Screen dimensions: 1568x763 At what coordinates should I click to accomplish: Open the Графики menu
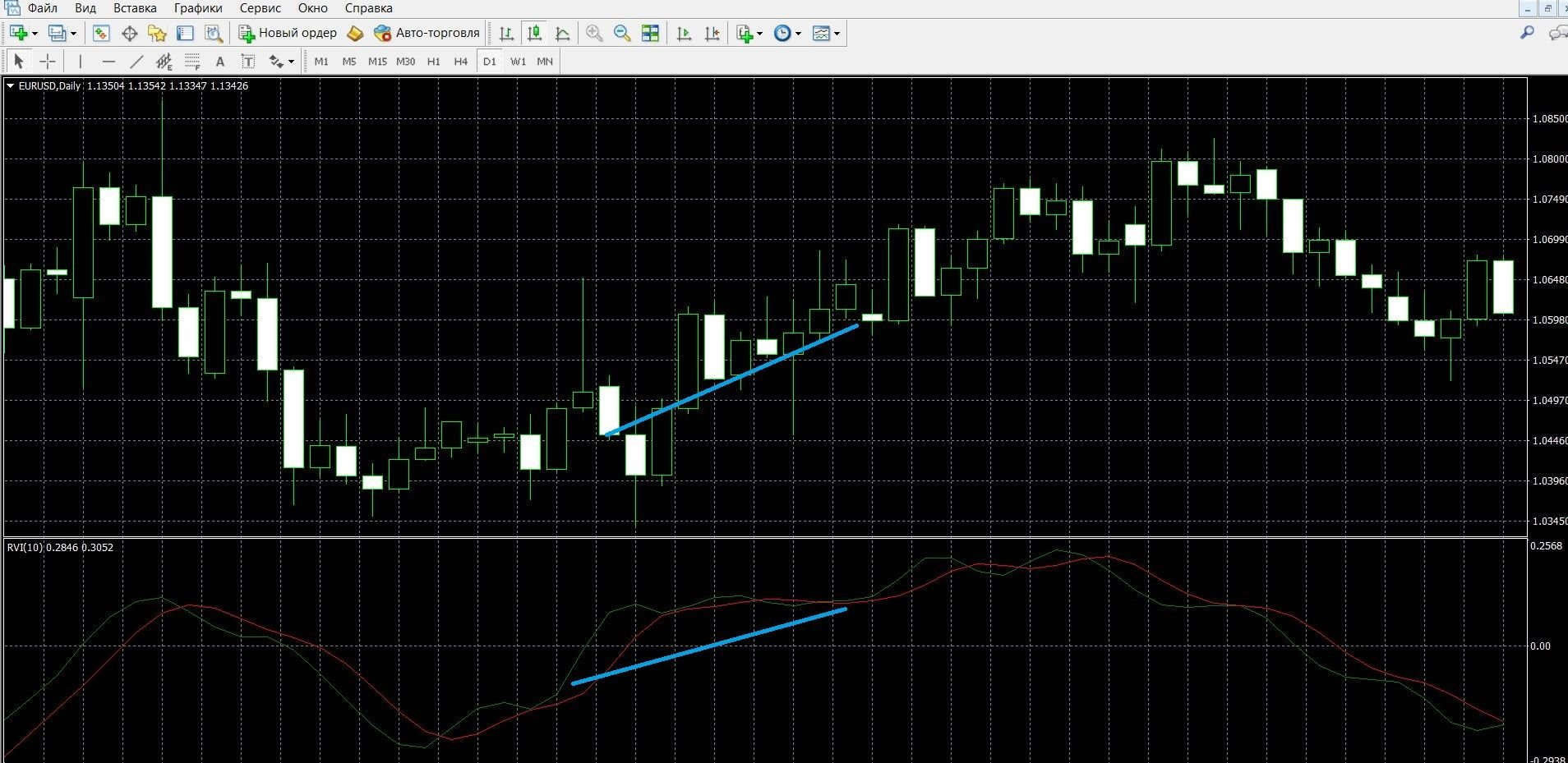click(198, 8)
